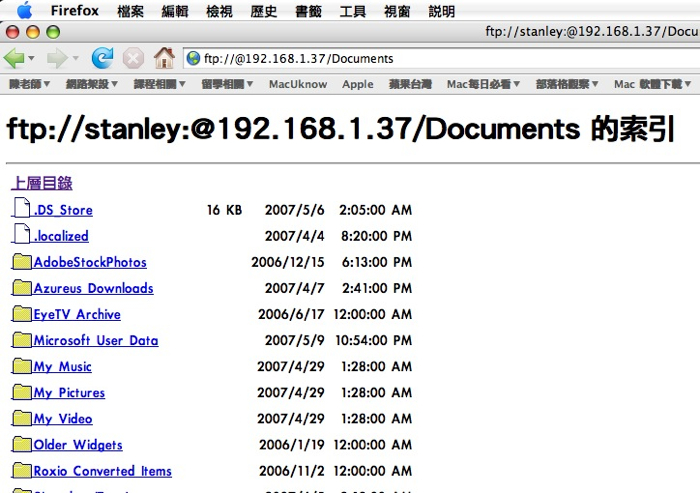Viewport: 700px width, 493px height.
Task: Open the Apple bookmark
Action: click(358, 84)
